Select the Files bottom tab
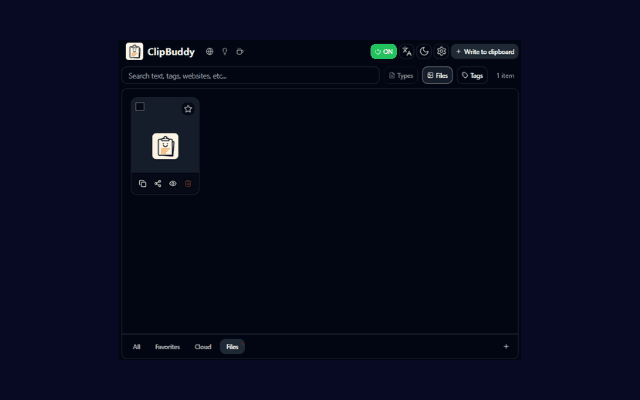The height and width of the screenshot is (400, 640). click(x=232, y=347)
